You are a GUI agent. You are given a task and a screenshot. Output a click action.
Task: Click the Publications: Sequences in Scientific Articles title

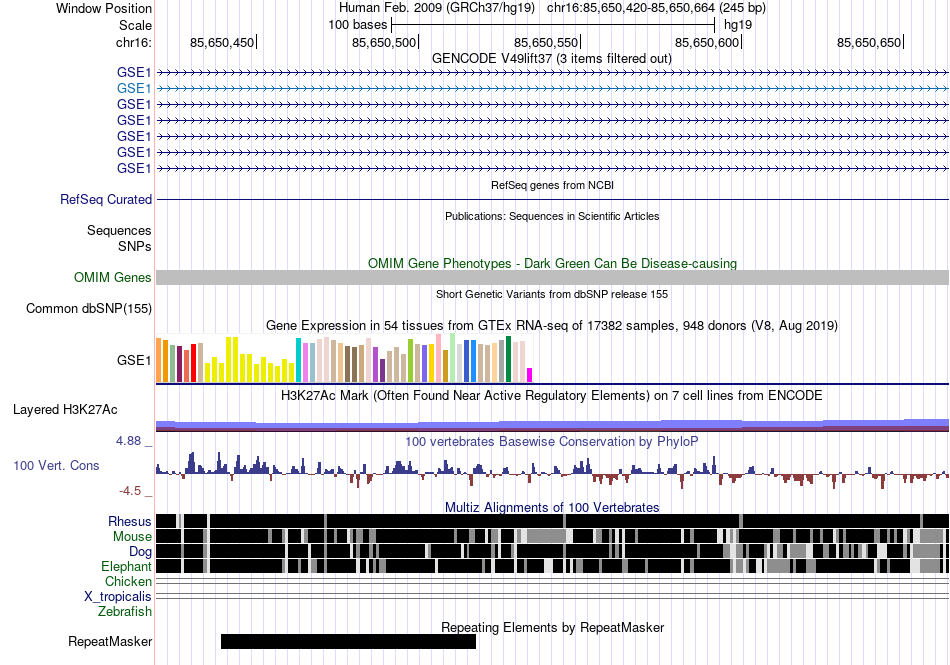(552, 216)
